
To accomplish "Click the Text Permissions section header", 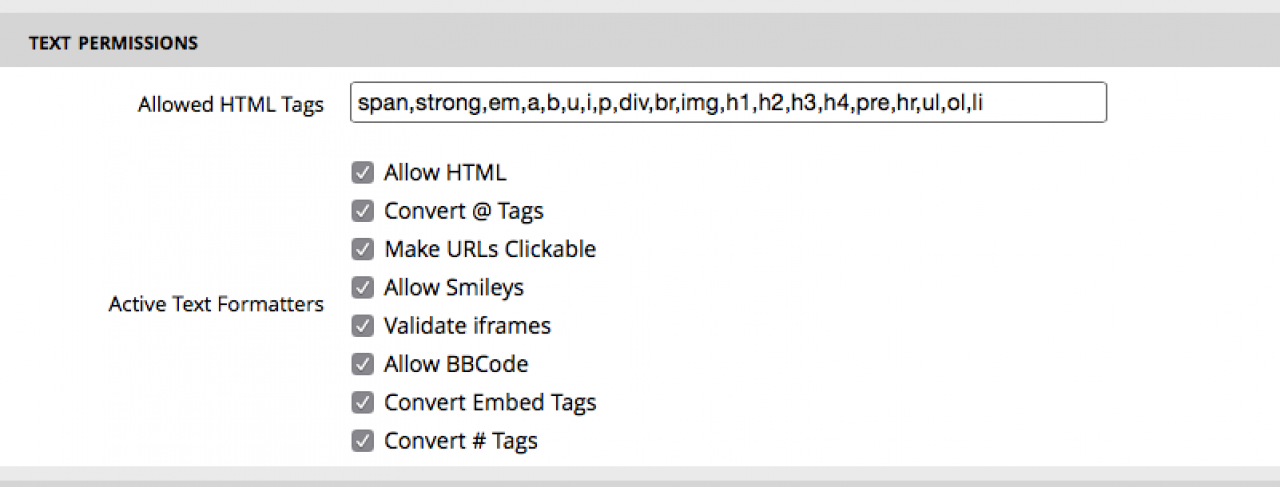I will pyautogui.click(x=113, y=43).
